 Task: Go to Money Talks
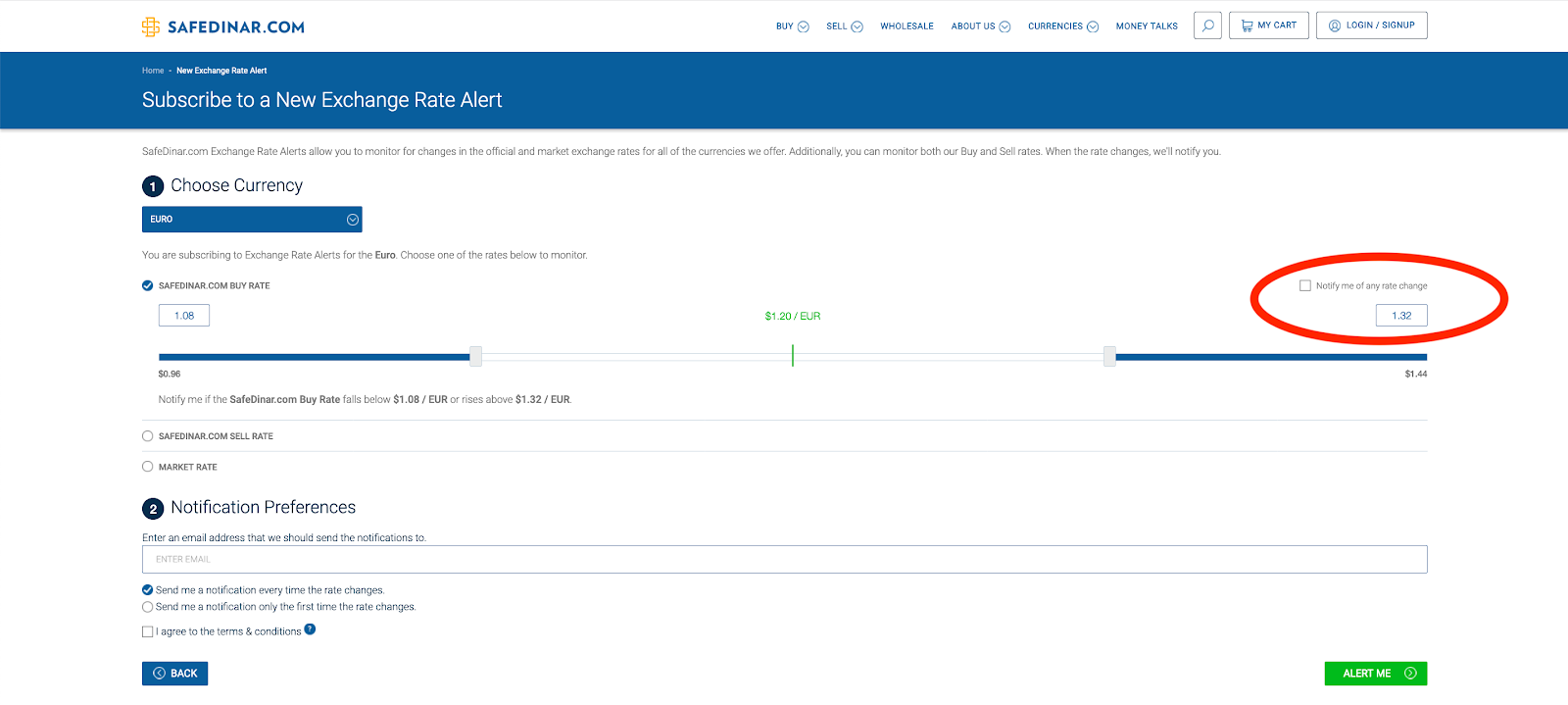1147,26
